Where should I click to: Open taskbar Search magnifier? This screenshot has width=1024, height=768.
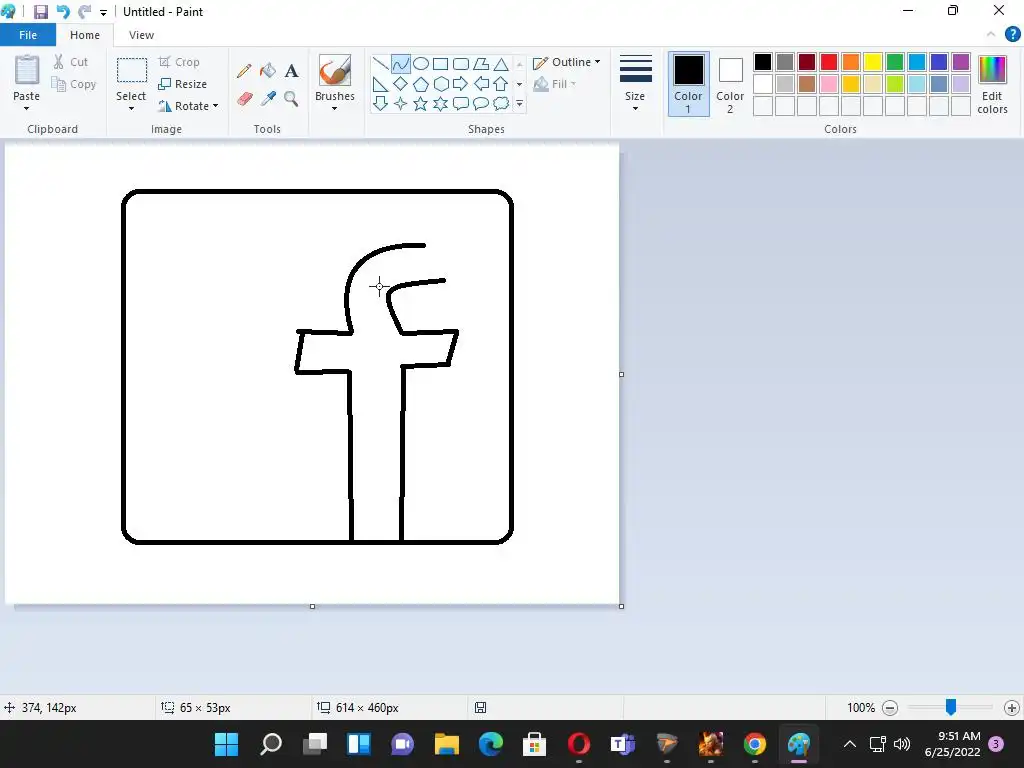[x=270, y=744]
